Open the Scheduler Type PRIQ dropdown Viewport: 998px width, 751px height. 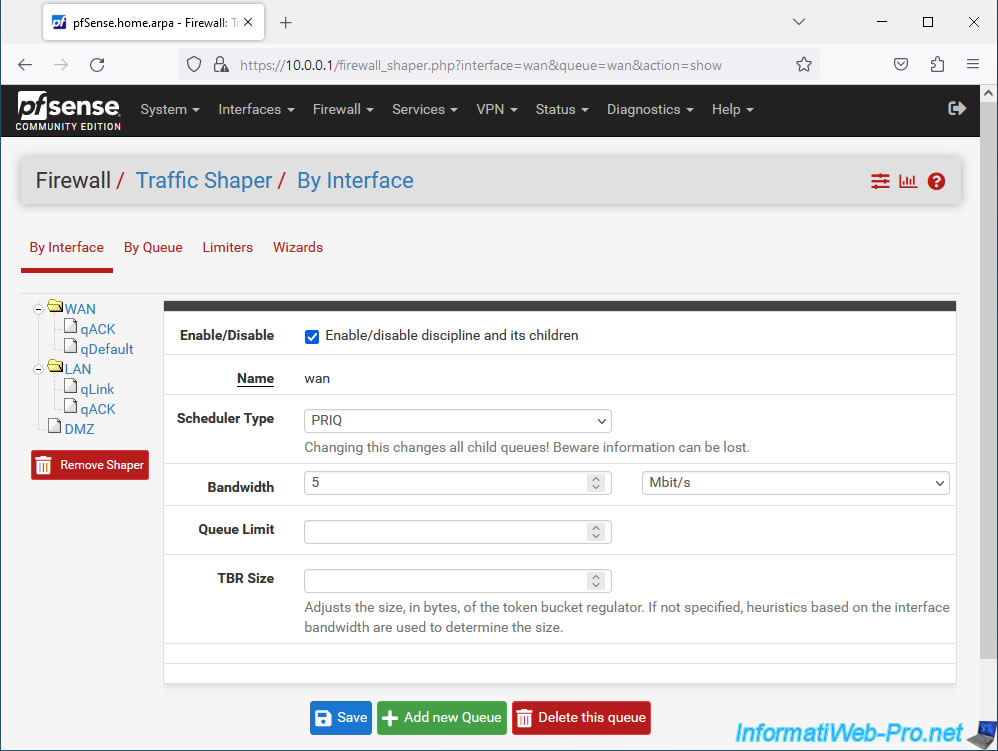458,421
